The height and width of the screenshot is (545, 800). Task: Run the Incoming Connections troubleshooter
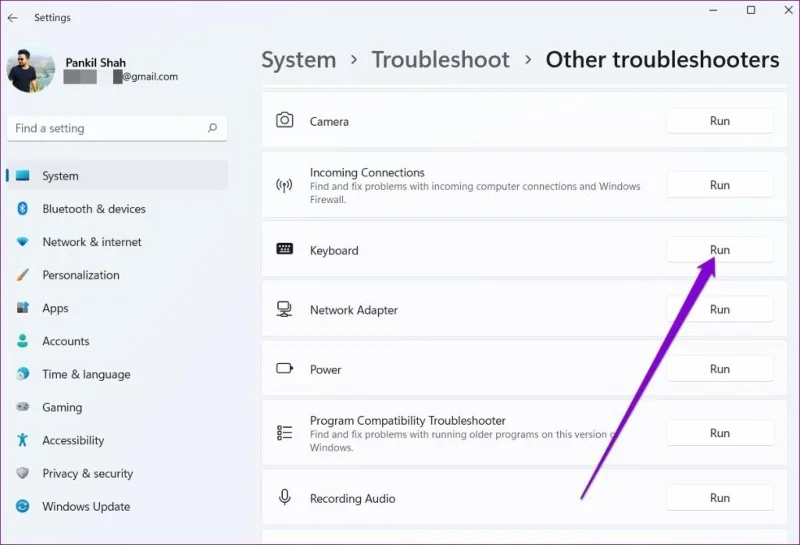[x=719, y=185]
